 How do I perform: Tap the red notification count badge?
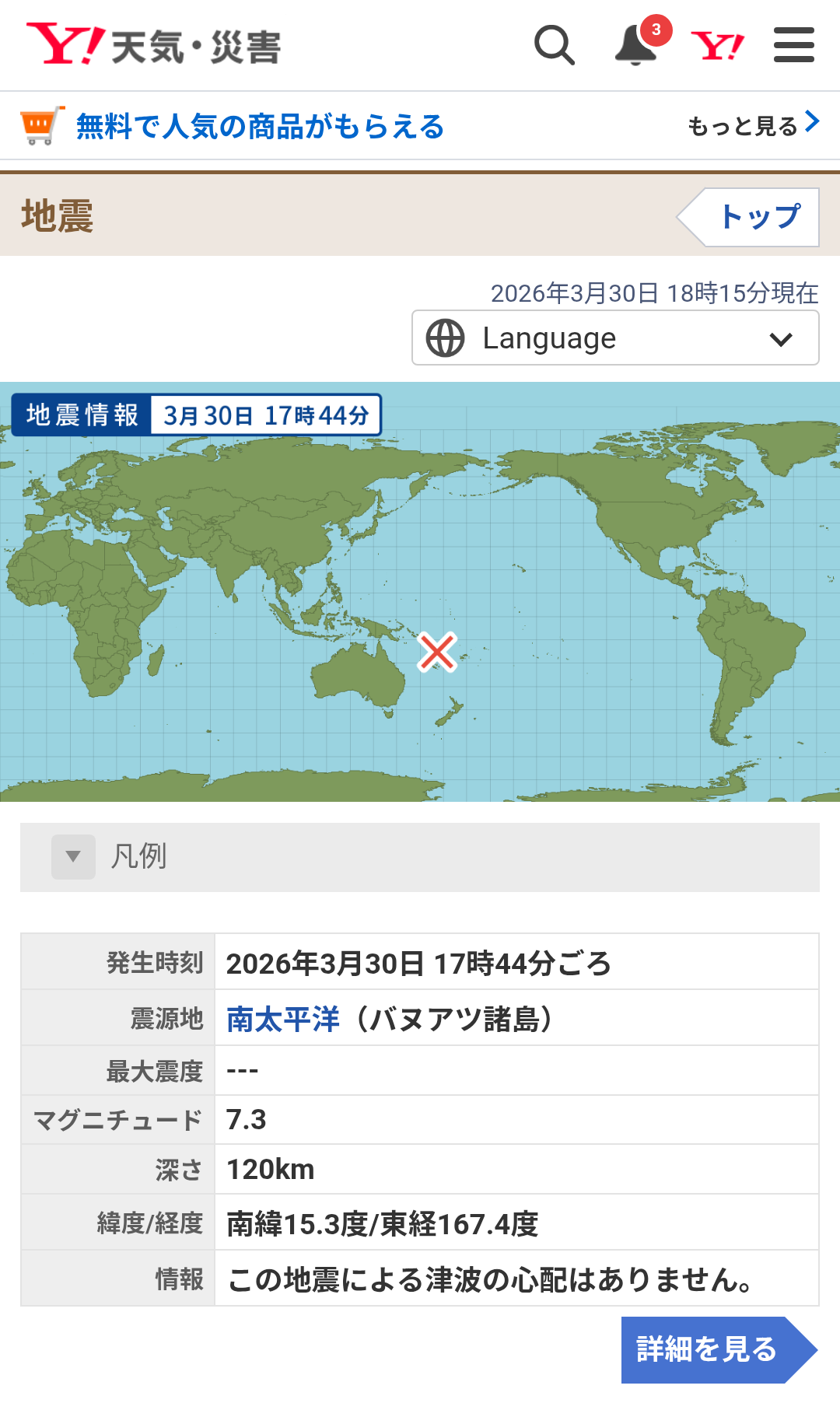coord(656,30)
